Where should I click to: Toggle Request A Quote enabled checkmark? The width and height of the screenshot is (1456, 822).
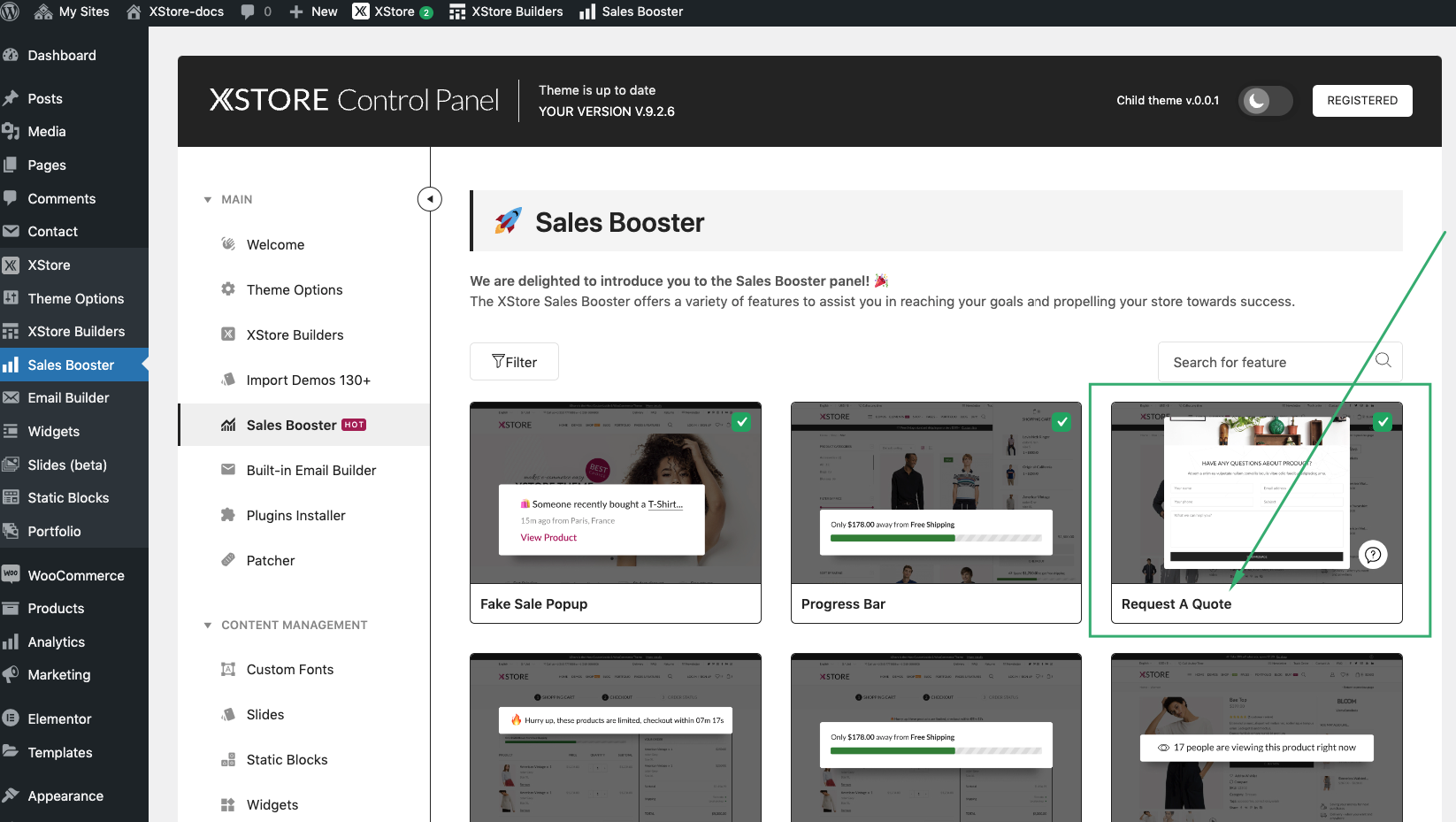pos(1383,422)
